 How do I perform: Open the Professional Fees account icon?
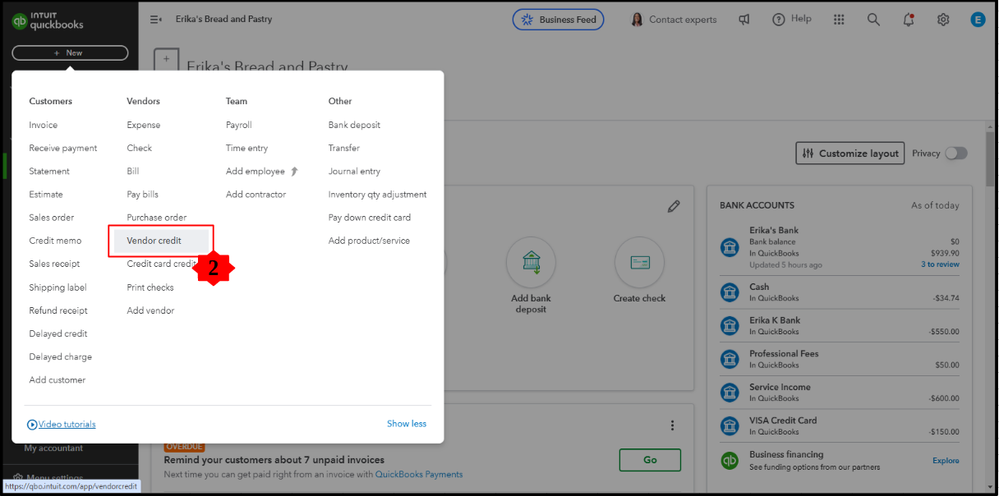[x=729, y=358]
